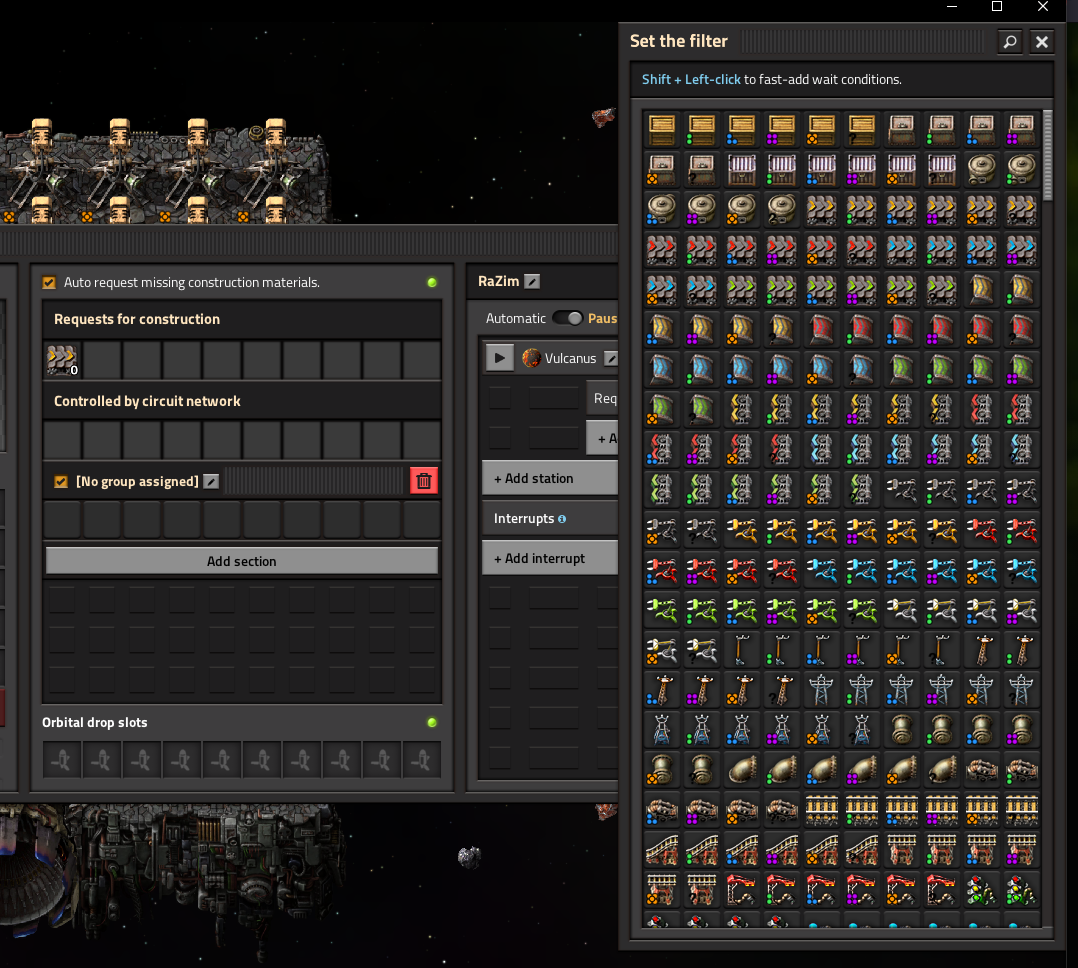Choose the normal small electric pole filter
The height and width of the screenshot is (968, 1078).
point(741,648)
